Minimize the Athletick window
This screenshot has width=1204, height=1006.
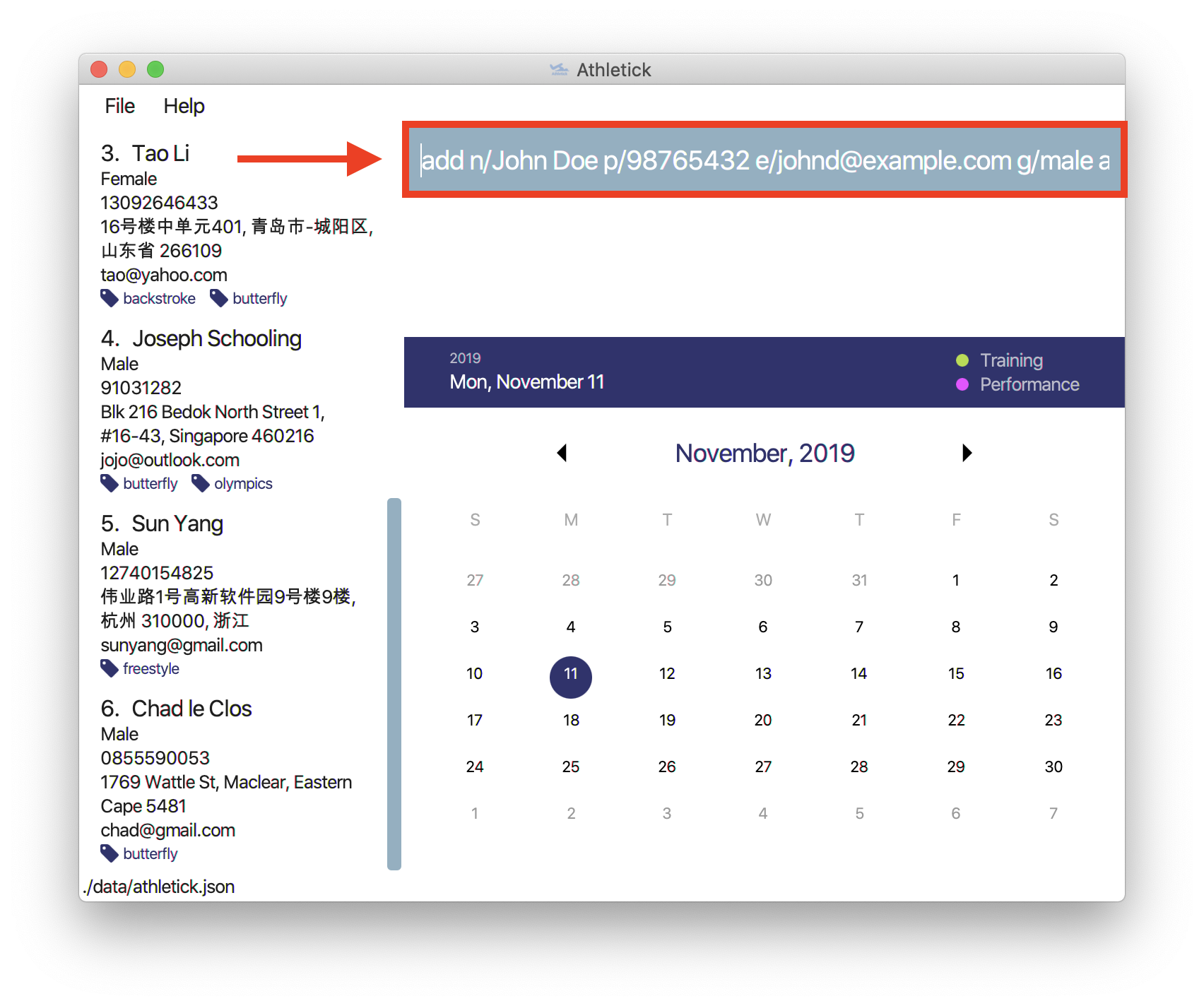click(127, 69)
